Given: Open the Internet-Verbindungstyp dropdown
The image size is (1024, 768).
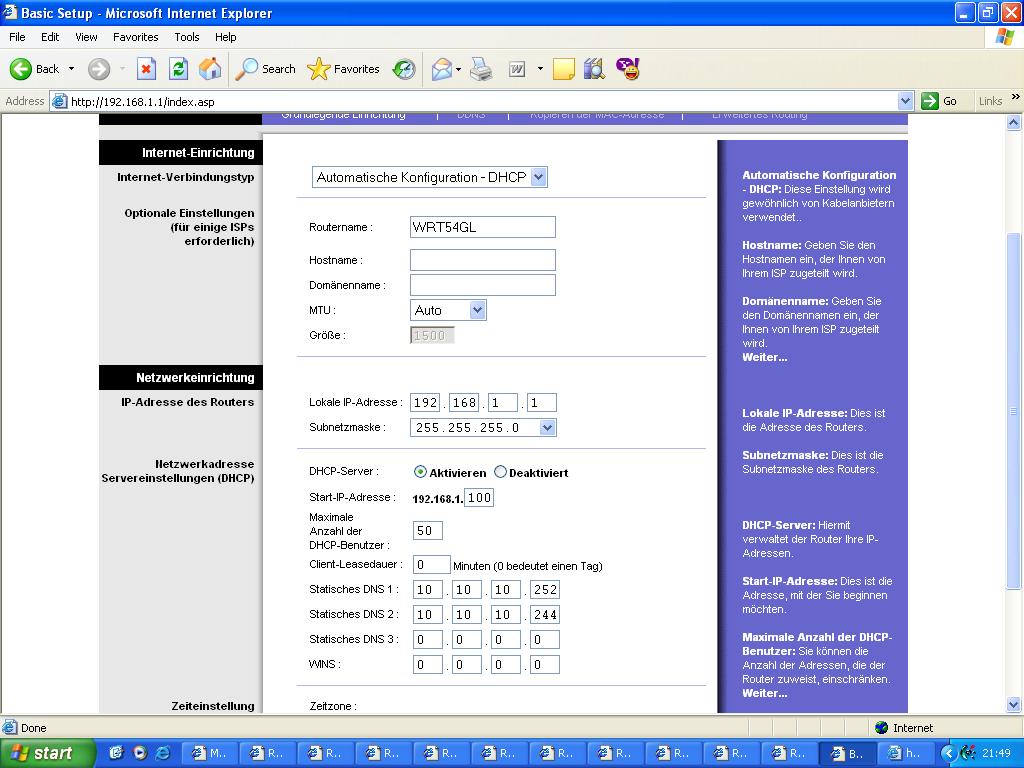Looking at the screenshot, I should 430,177.
